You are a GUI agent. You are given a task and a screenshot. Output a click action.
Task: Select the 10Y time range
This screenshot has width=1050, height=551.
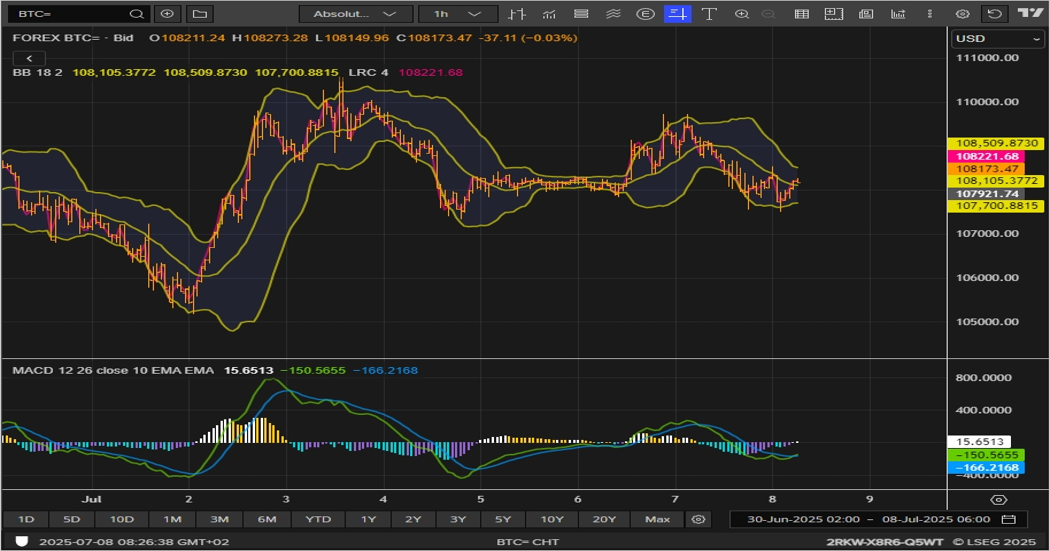click(x=552, y=519)
